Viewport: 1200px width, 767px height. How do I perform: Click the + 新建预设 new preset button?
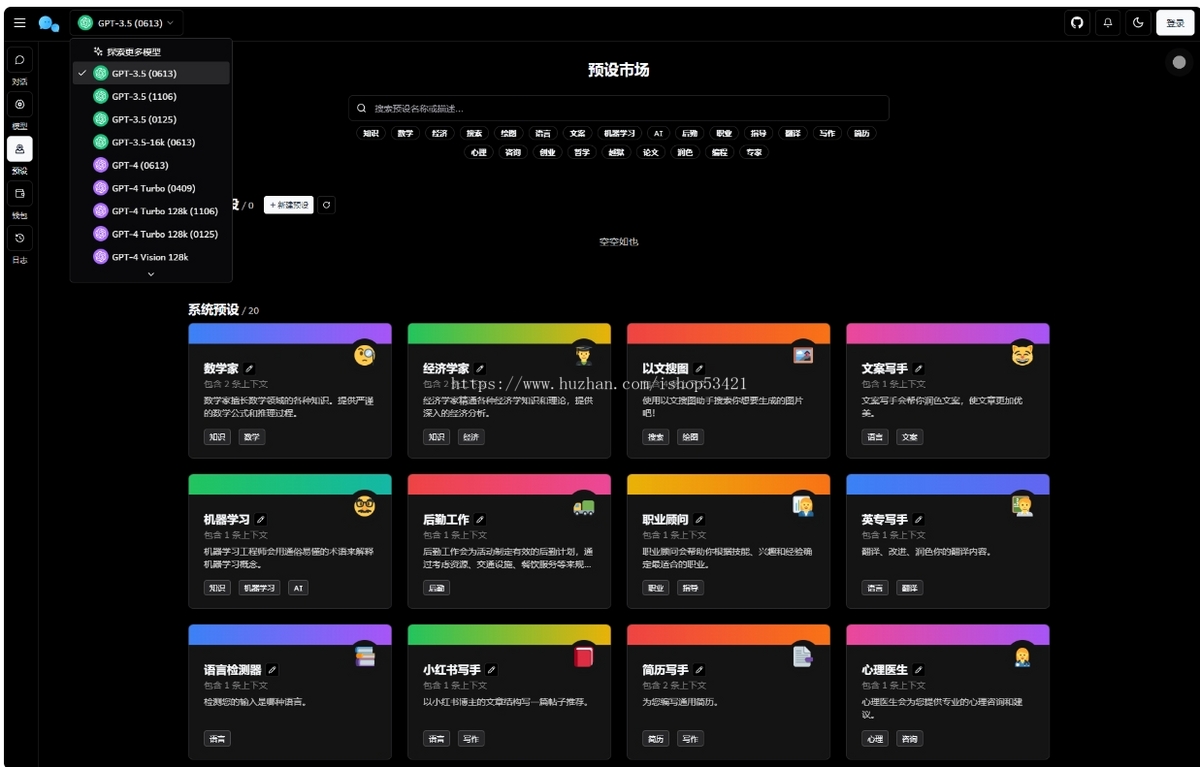click(x=289, y=205)
